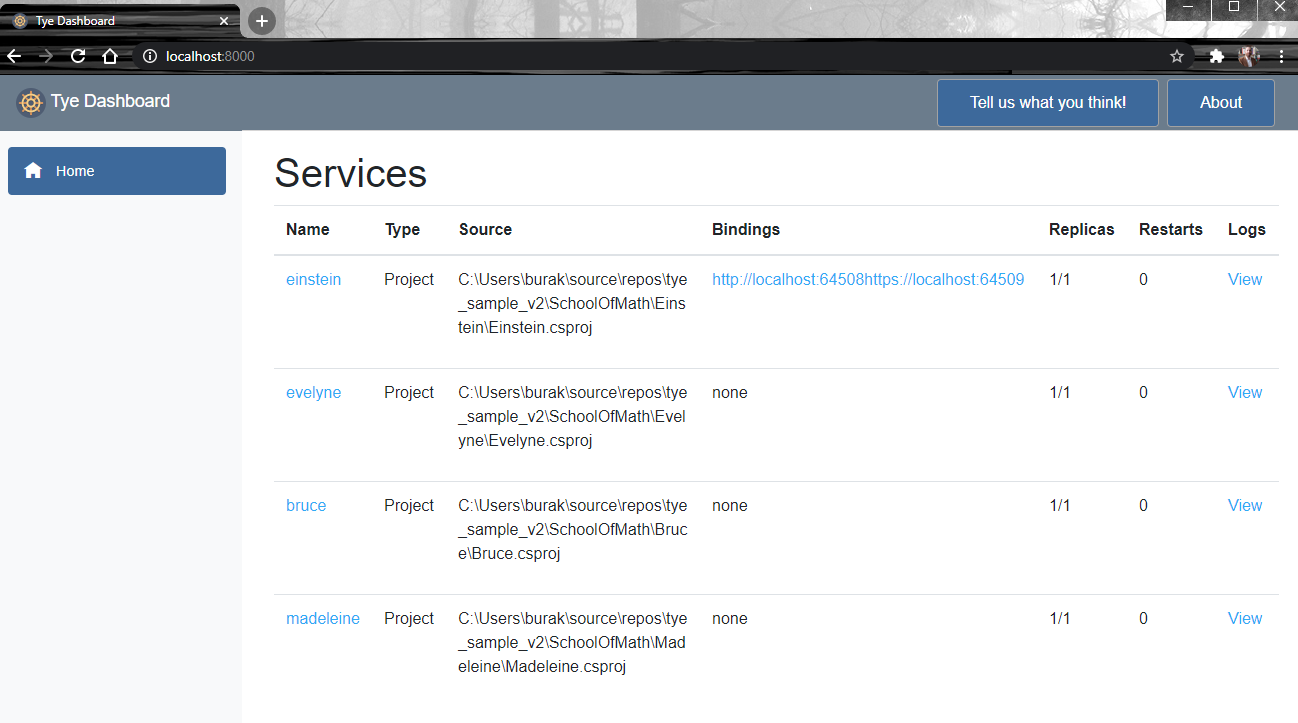The width and height of the screenshot is (1298, 723).
Task: Click the none binding in evelyne row
Action: [730, 393]
